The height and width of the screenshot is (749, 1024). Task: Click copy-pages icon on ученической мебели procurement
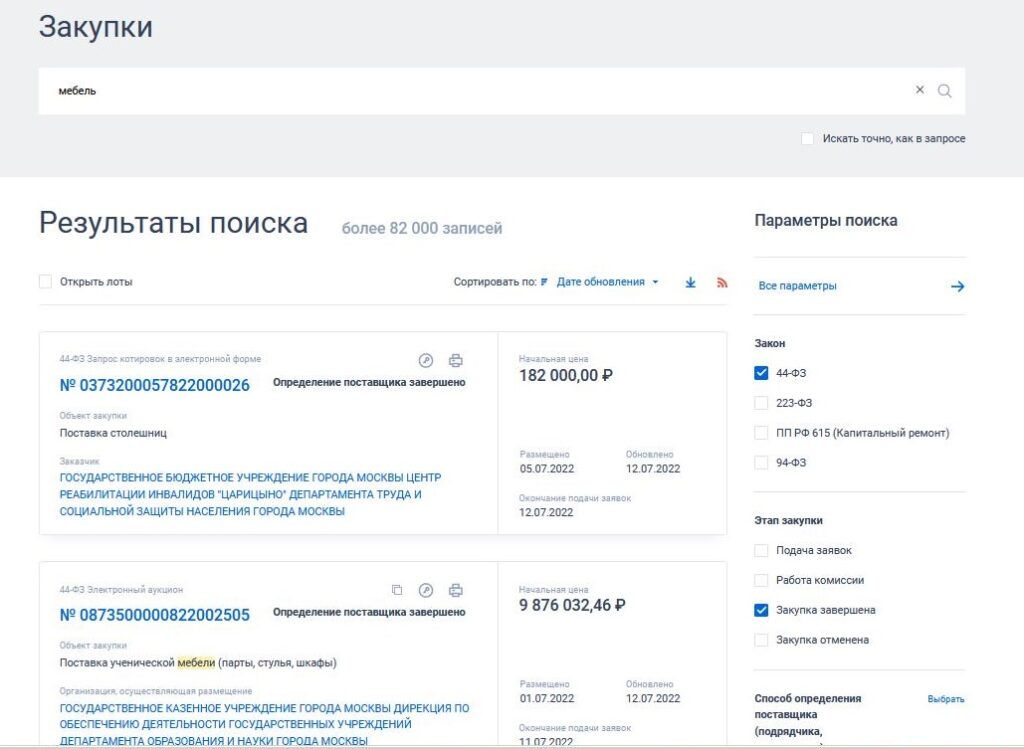coord(397,590)
